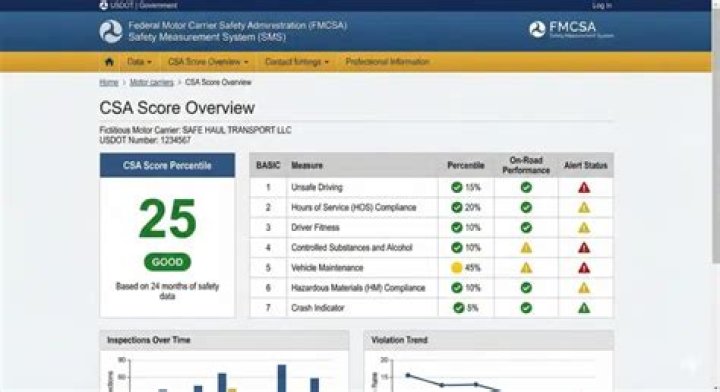Click the red alert triangle for Unsafe Driving
720x392 pixels.
pyautogui.click(x=584, y=187)
